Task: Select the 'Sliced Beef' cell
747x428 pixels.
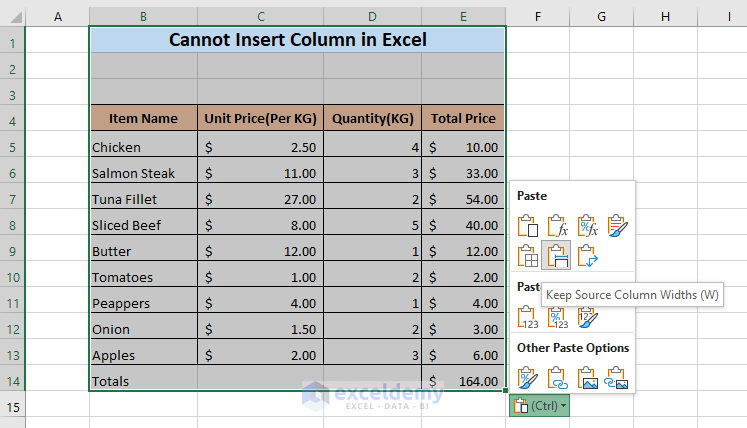Action: (x=143, y=222)
